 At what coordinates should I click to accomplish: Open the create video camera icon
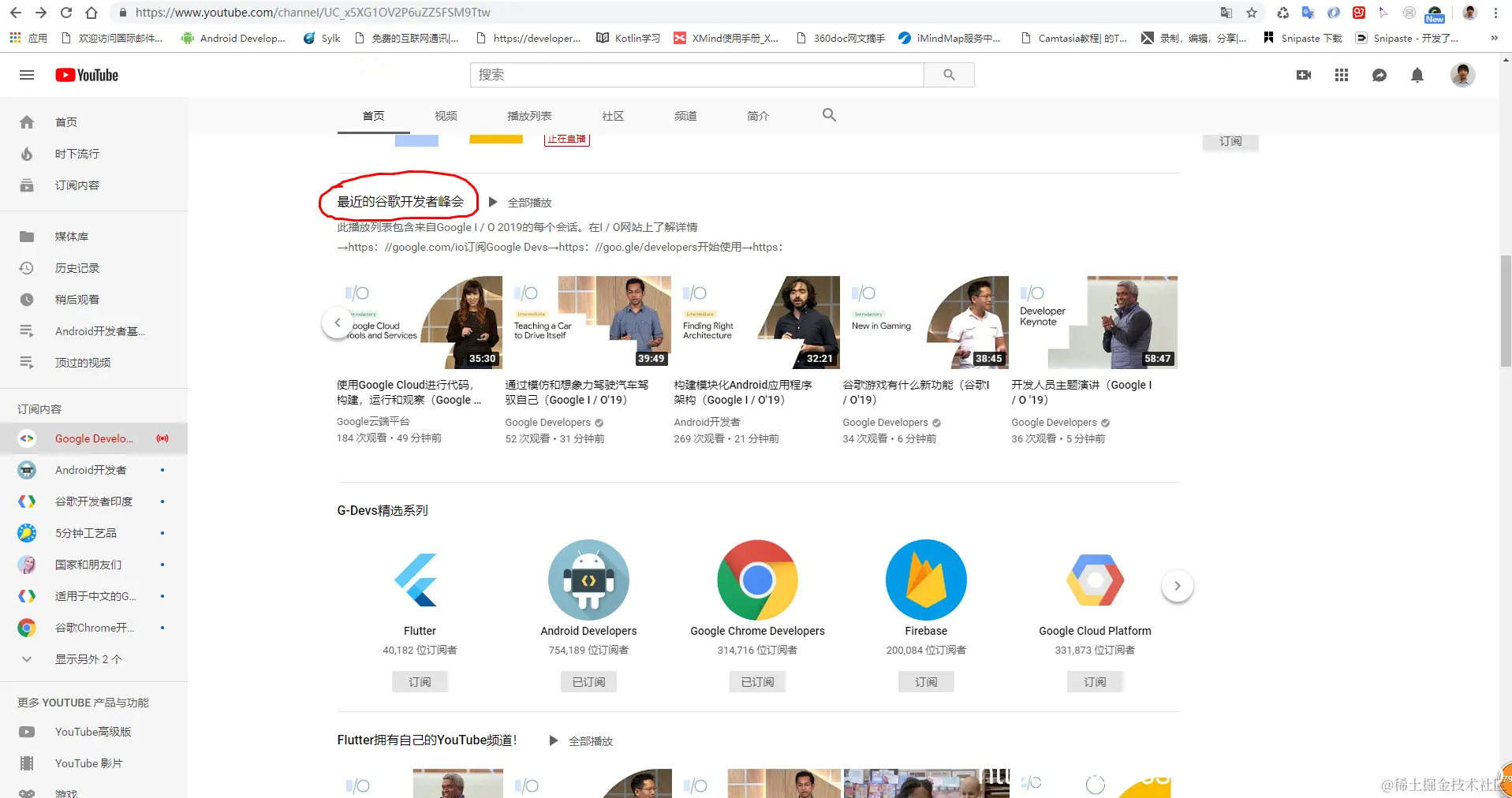point(1304,75)
